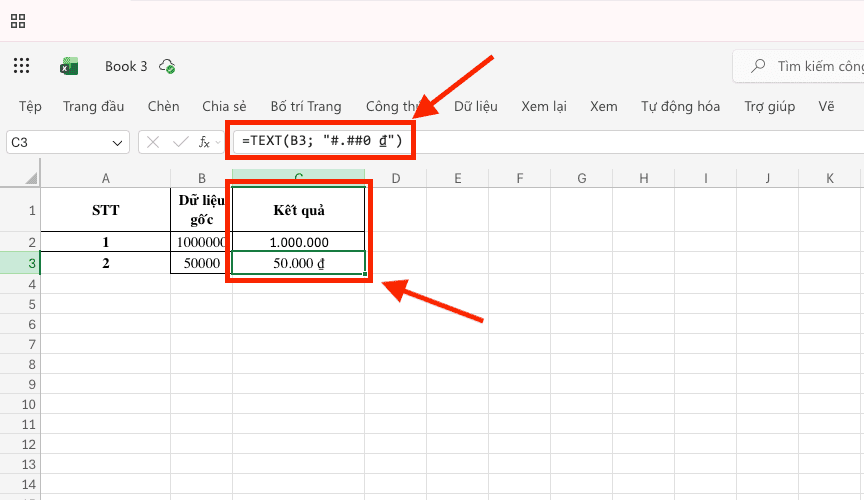Open Insert Function fx button

coord(204,142)
